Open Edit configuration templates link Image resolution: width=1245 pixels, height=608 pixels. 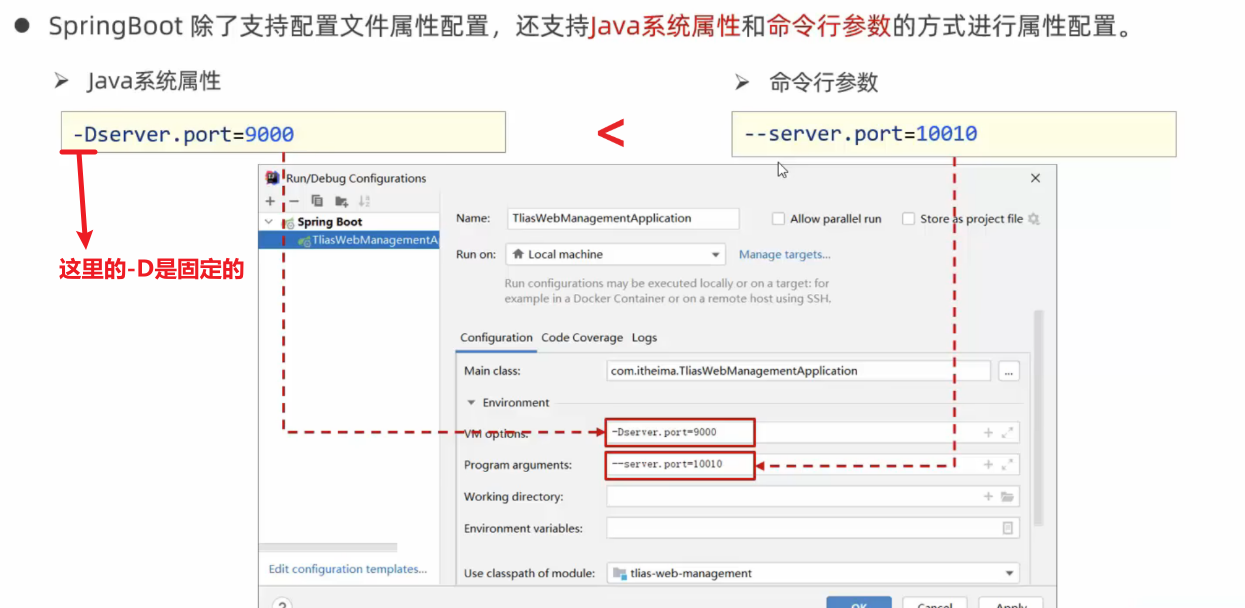click(347, 569)
